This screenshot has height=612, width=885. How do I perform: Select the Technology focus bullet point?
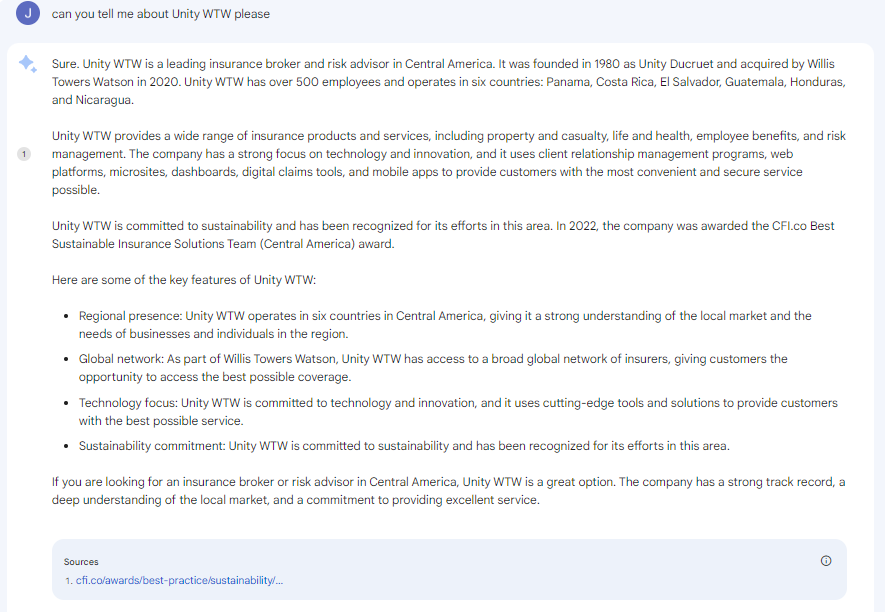[458, 412]
